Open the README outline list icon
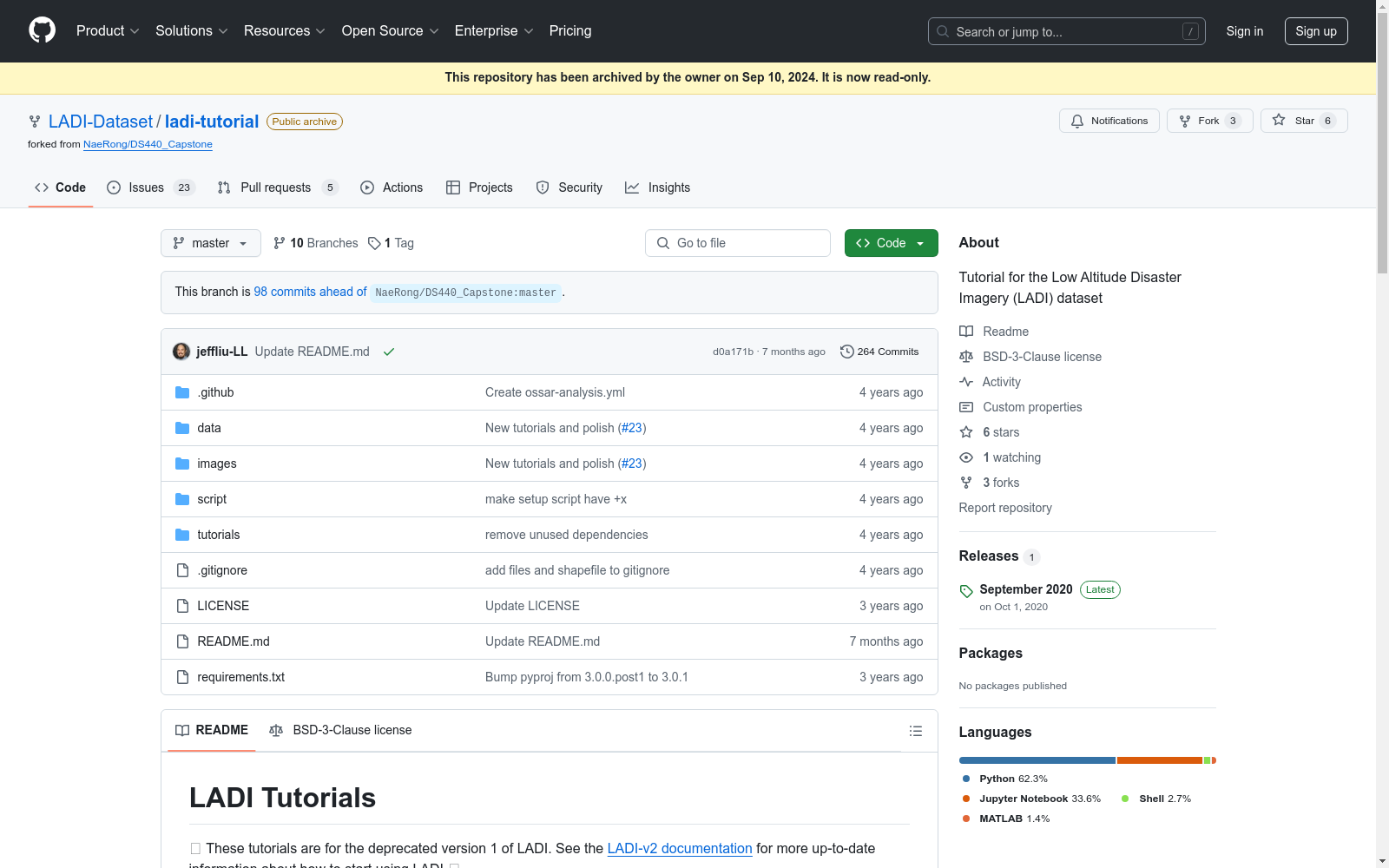1389x868 pixels. coord(916,731)
